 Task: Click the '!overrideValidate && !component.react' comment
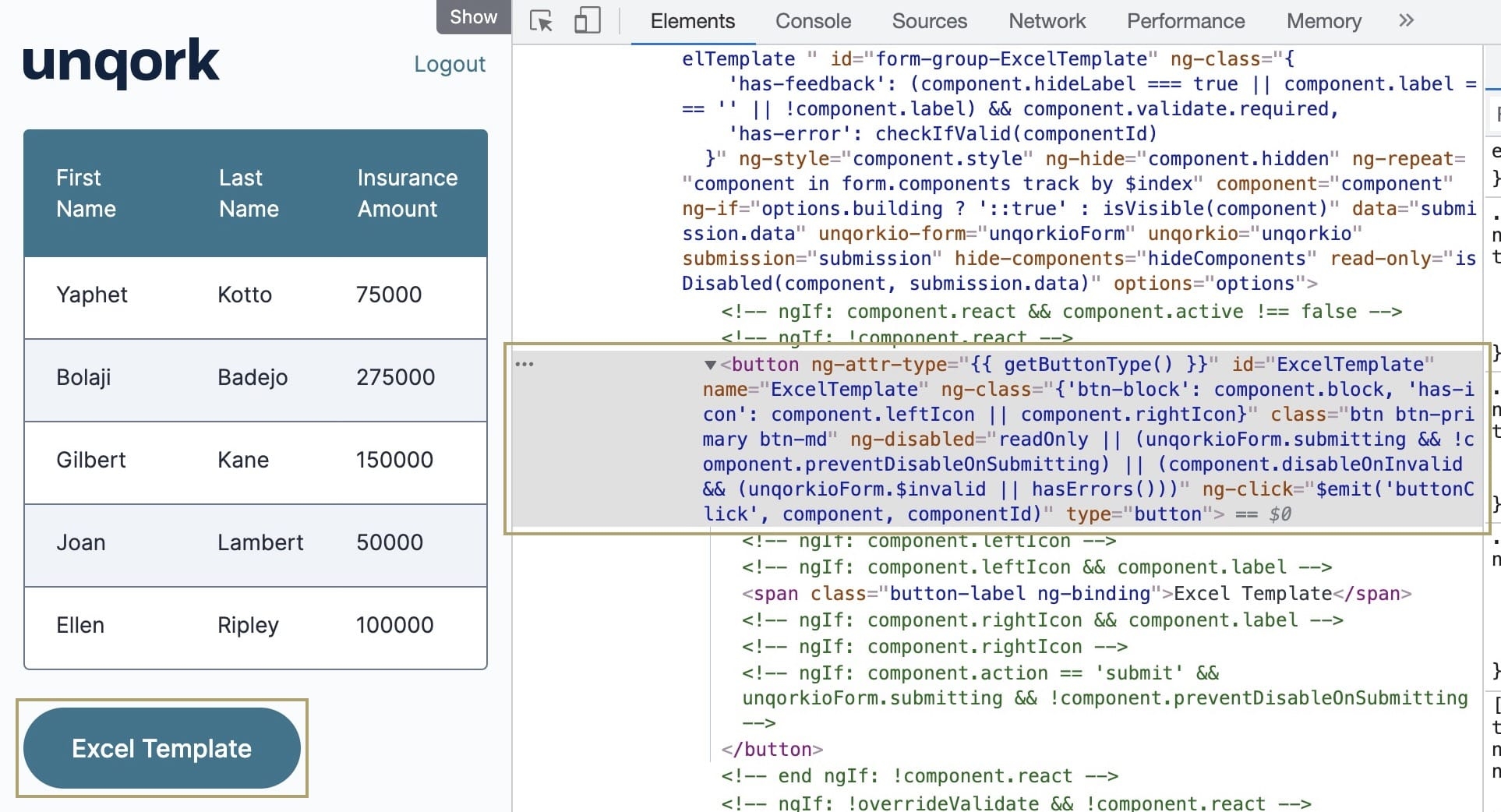click(1016, 803)
